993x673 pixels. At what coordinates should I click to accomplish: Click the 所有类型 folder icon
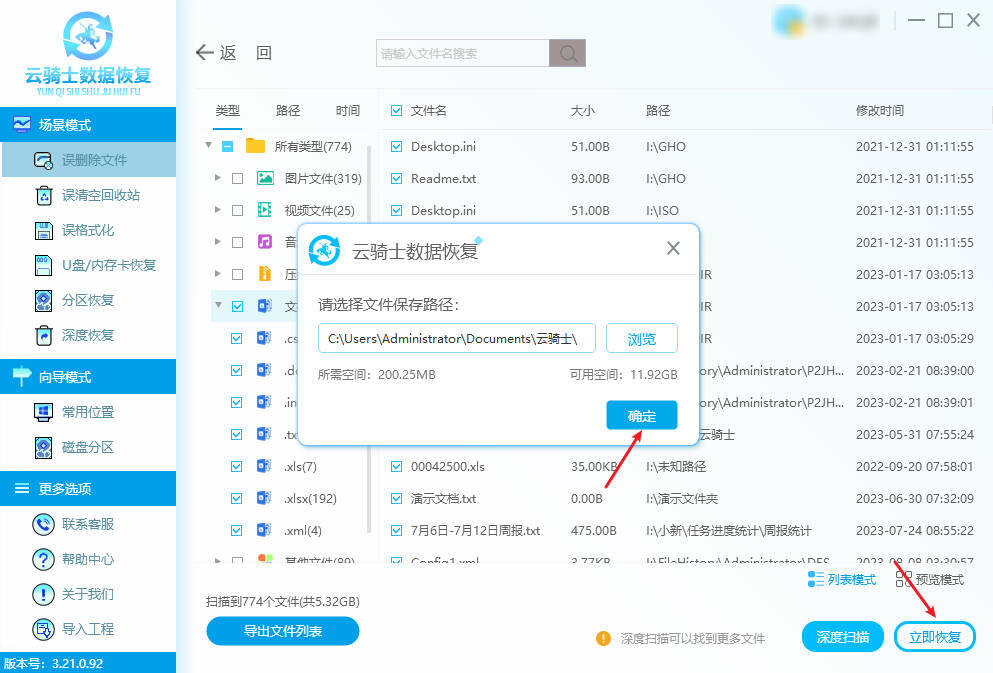click(255, 146)
